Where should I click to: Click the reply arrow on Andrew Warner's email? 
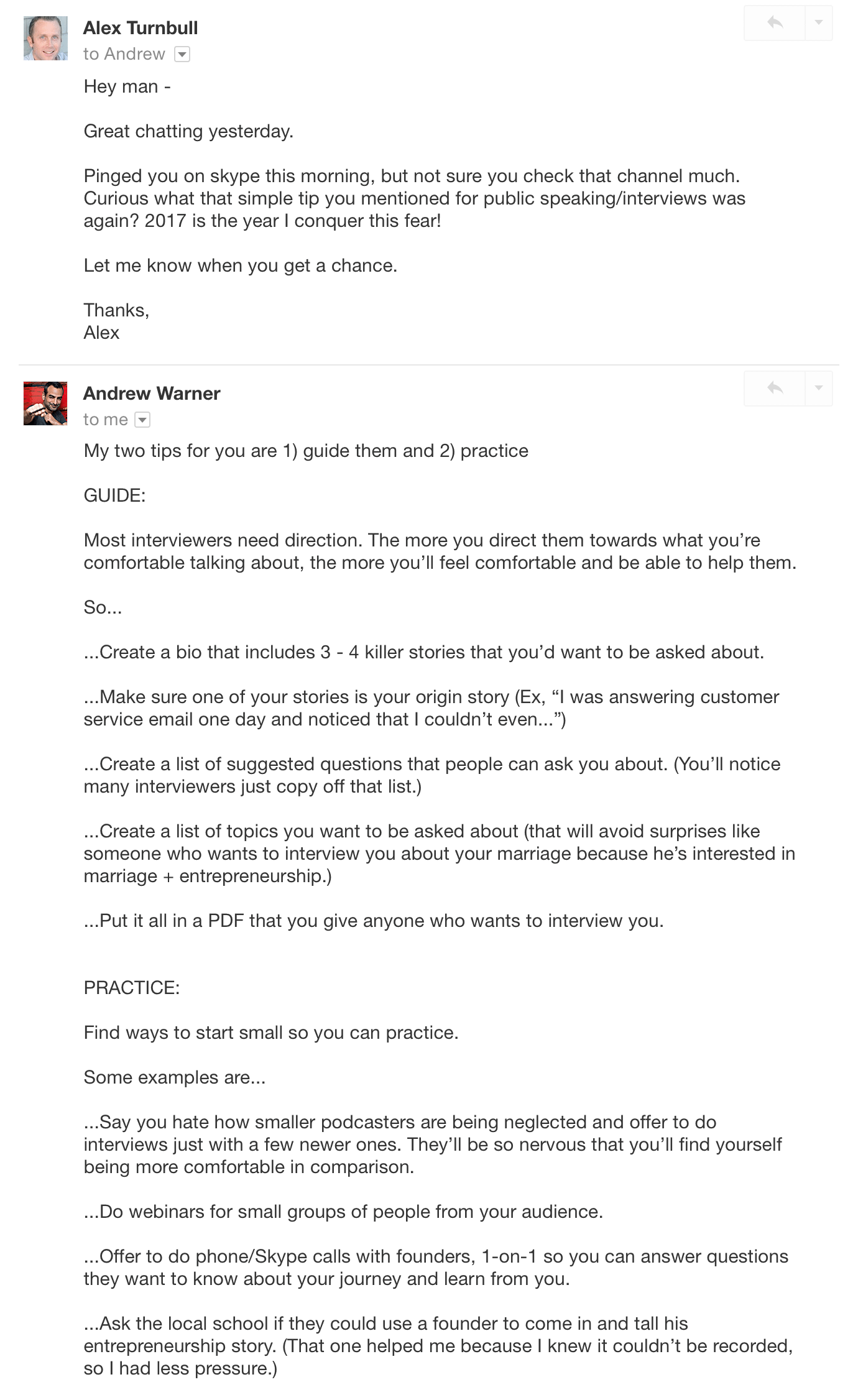[775, 389]
